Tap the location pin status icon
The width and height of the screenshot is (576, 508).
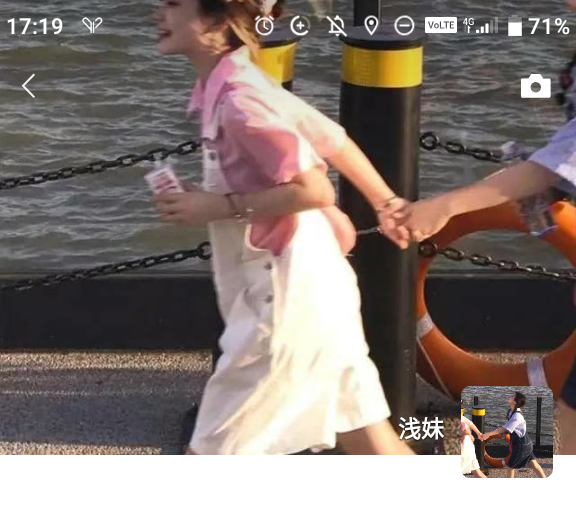371,26
